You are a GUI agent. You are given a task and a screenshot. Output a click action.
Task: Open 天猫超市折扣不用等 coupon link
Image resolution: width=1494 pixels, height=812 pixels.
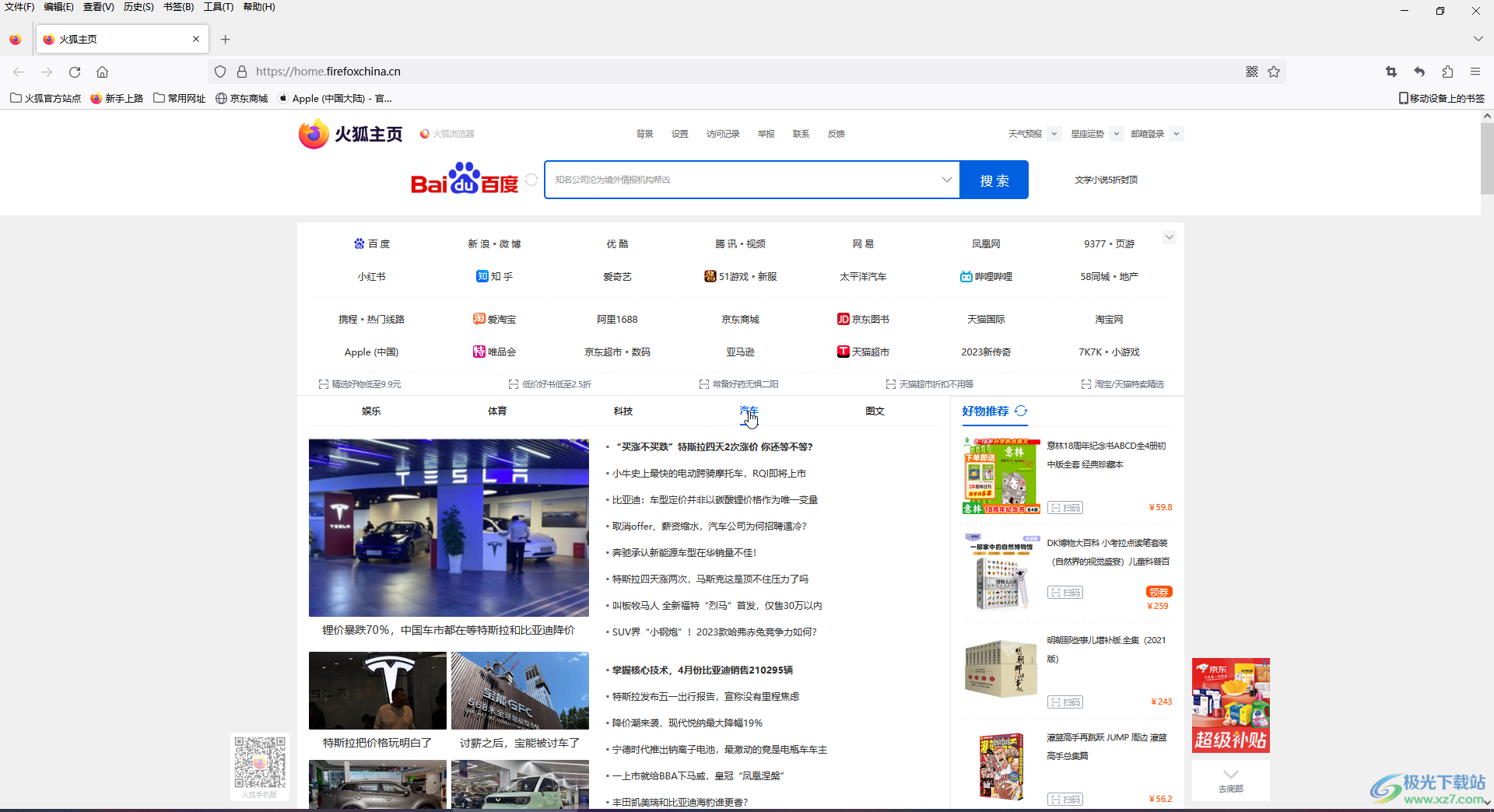coord(930,384)
